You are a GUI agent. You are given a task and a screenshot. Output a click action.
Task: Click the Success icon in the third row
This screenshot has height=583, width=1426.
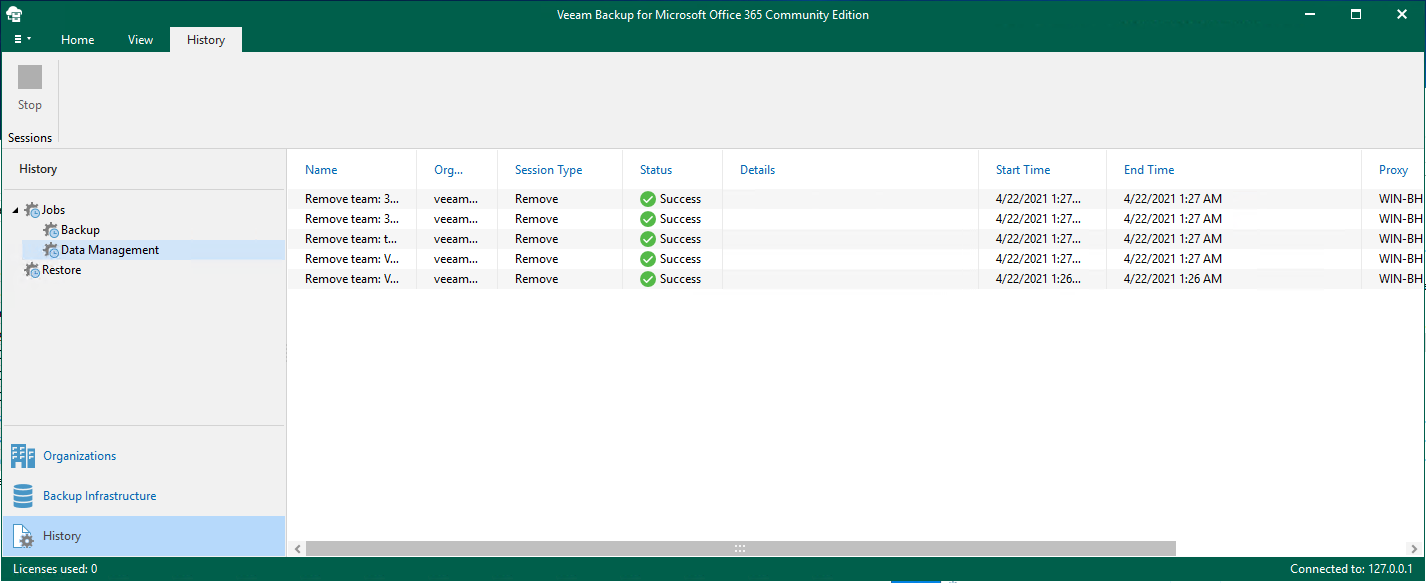pyautogui.click(x=648, y=239)
